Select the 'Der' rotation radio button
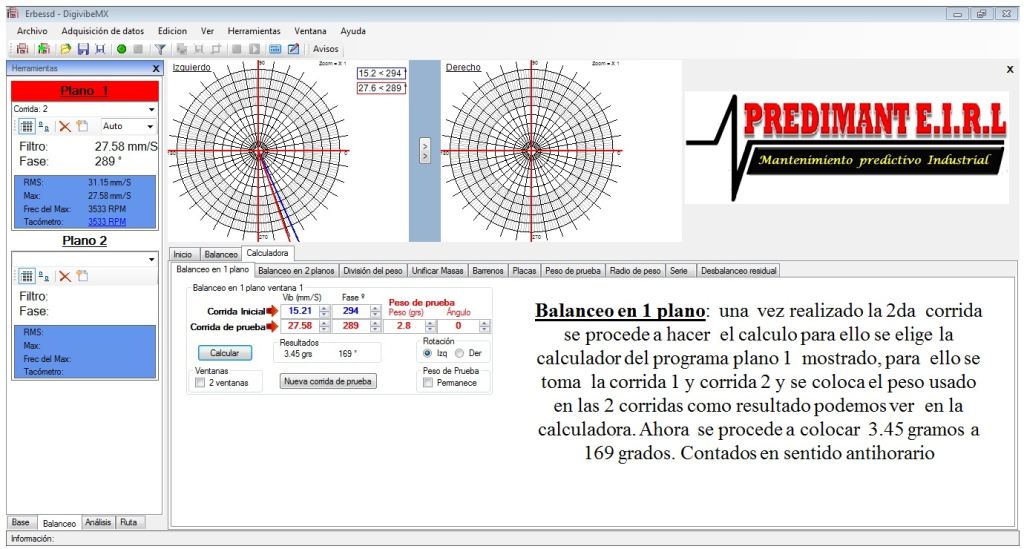Screen dimensions: 1024x549 460,353
